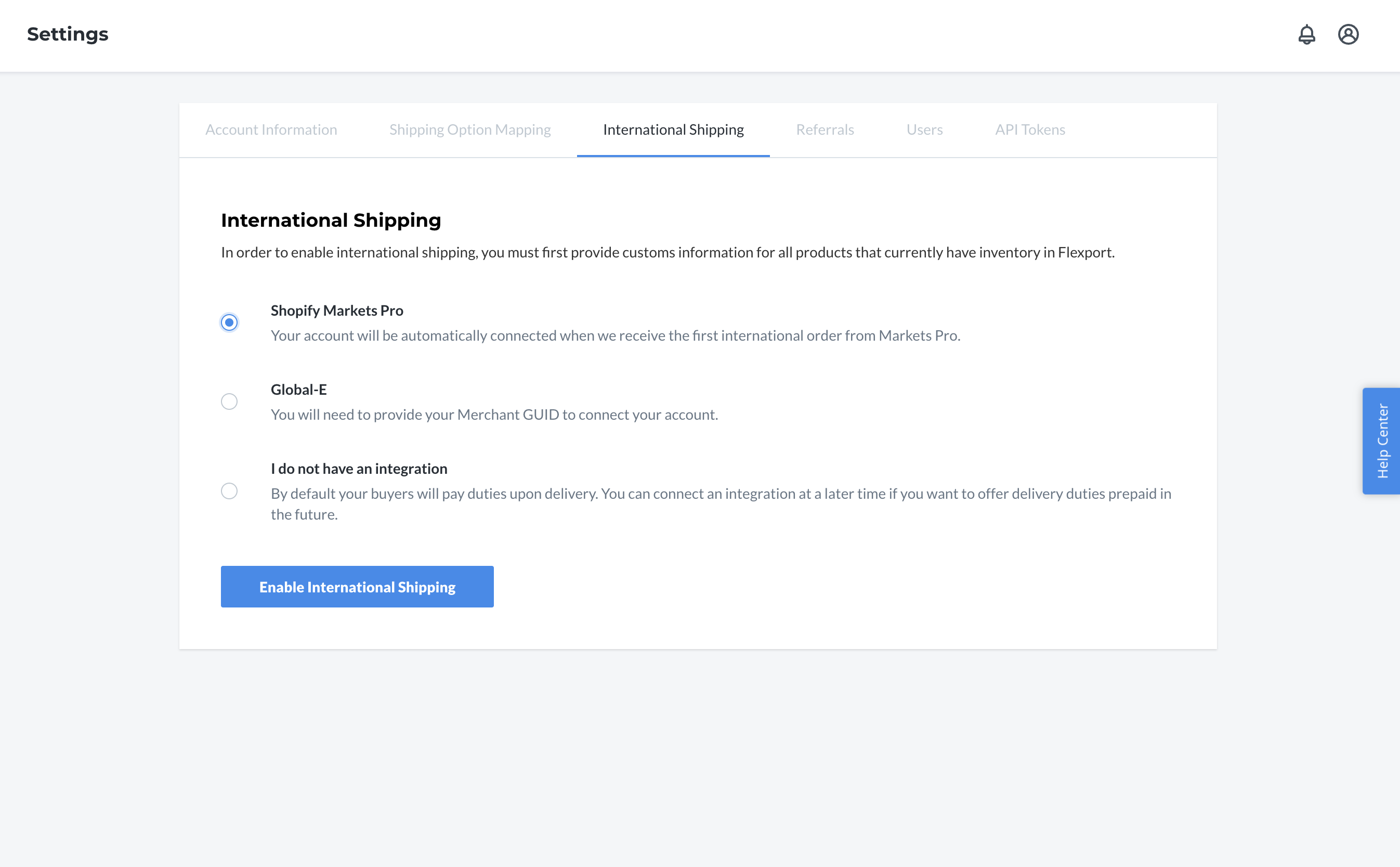Click the notification bell icon
The image size is (1400, 867).
tap(1306, 34)
